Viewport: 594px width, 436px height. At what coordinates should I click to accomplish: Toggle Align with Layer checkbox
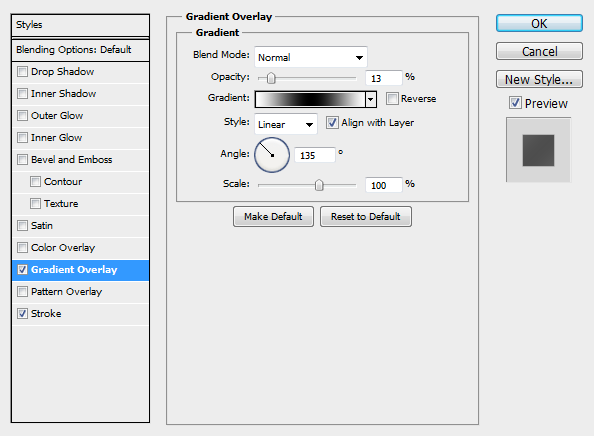[x=332, y=123]
